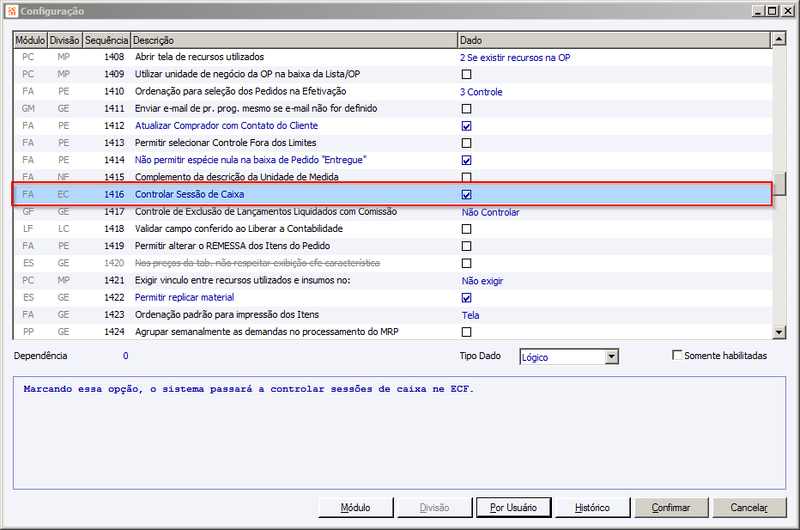Toggle checkbox for sequence 1411 email row
Image resolution: width=800 pixels, height=530 pixels.
tap(466, 109)
